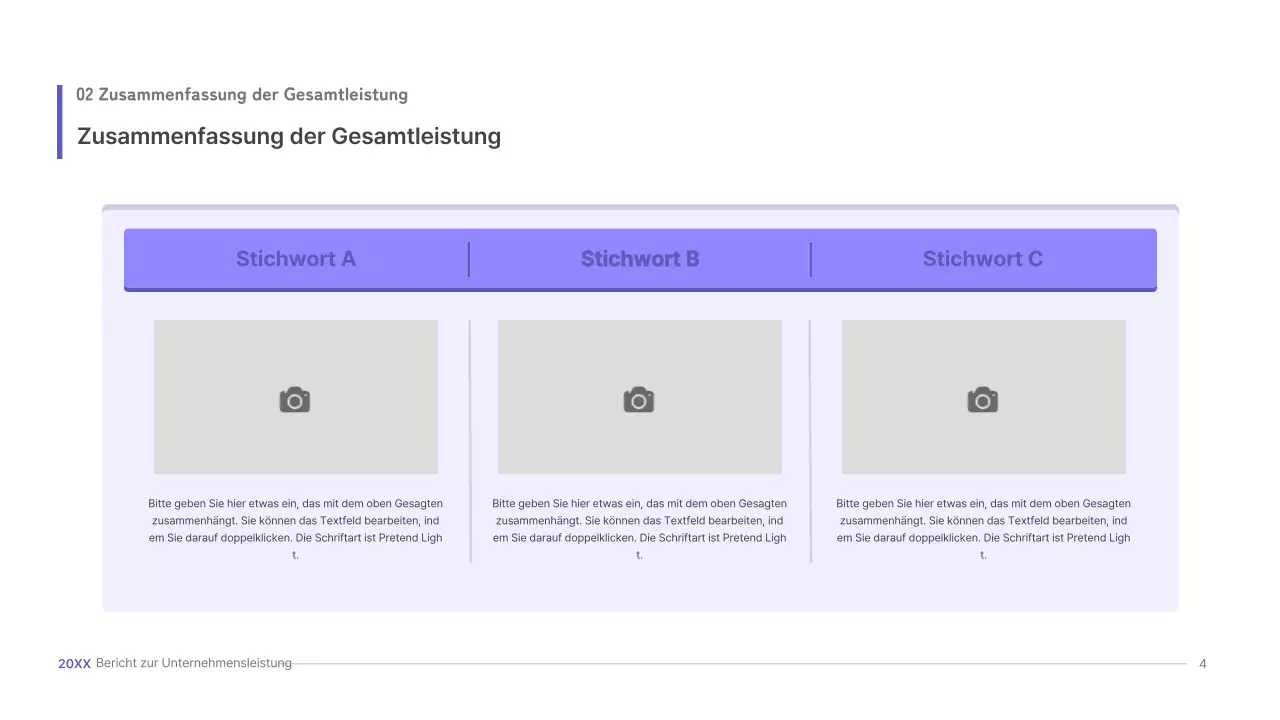
Task: Select the placeholder text under Stichwort A
Action: (295, 528)
